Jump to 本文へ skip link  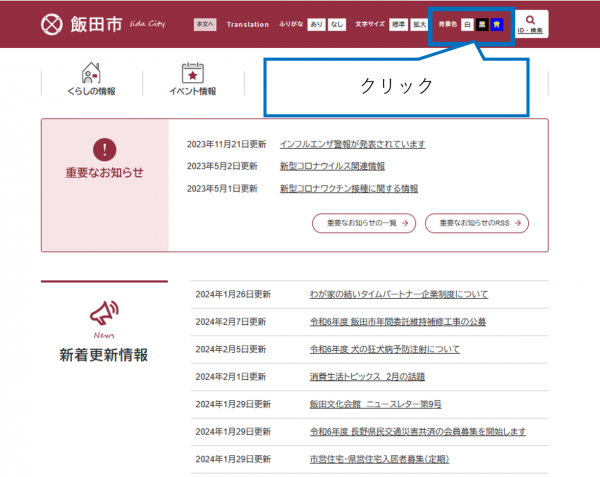[x=205, y=24]
